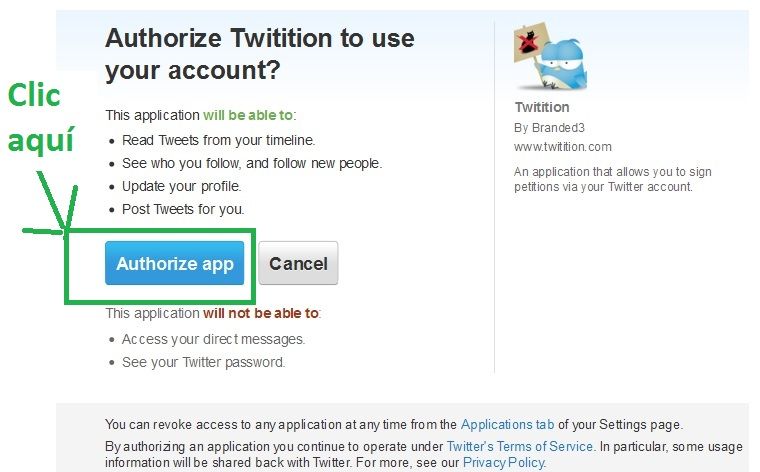Click the By Branded3 developer text
This screenshot has height=472, width=760.
click(x=549, y=128)
